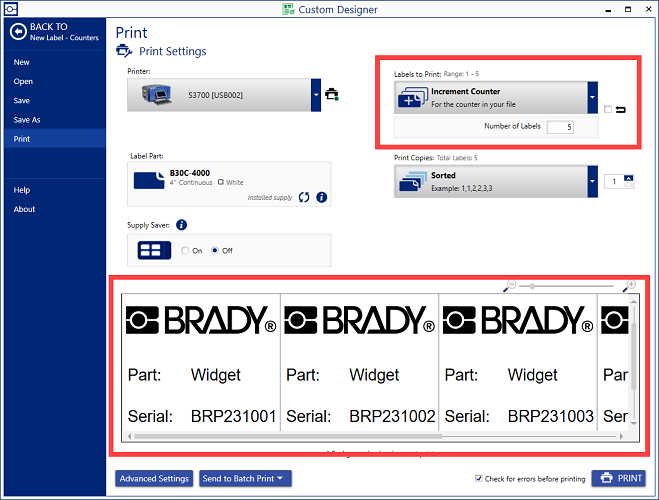Click the Sorted copies stacked icon
This screenshot has width=659, height=500.
[411, 182]
